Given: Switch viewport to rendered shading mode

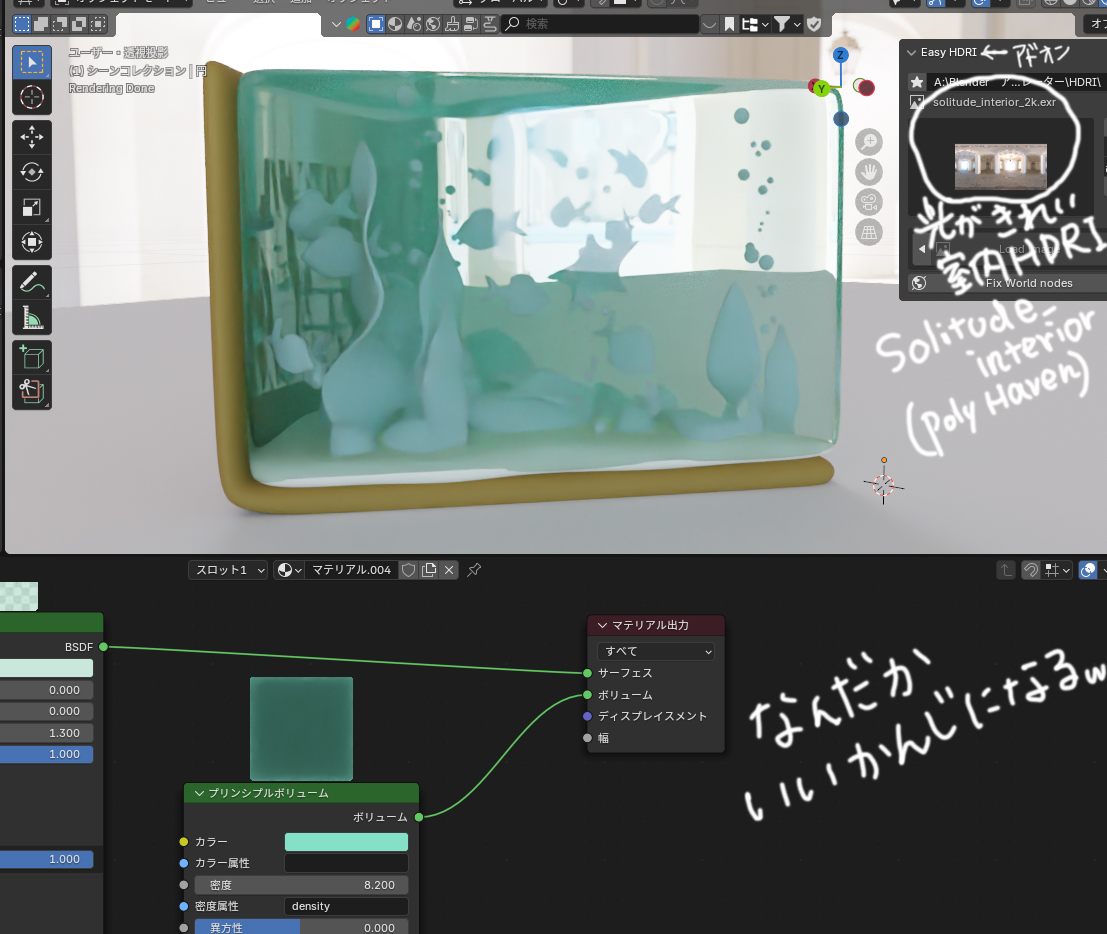Looking at the screenshot, I should click(x=1103, y=4).
